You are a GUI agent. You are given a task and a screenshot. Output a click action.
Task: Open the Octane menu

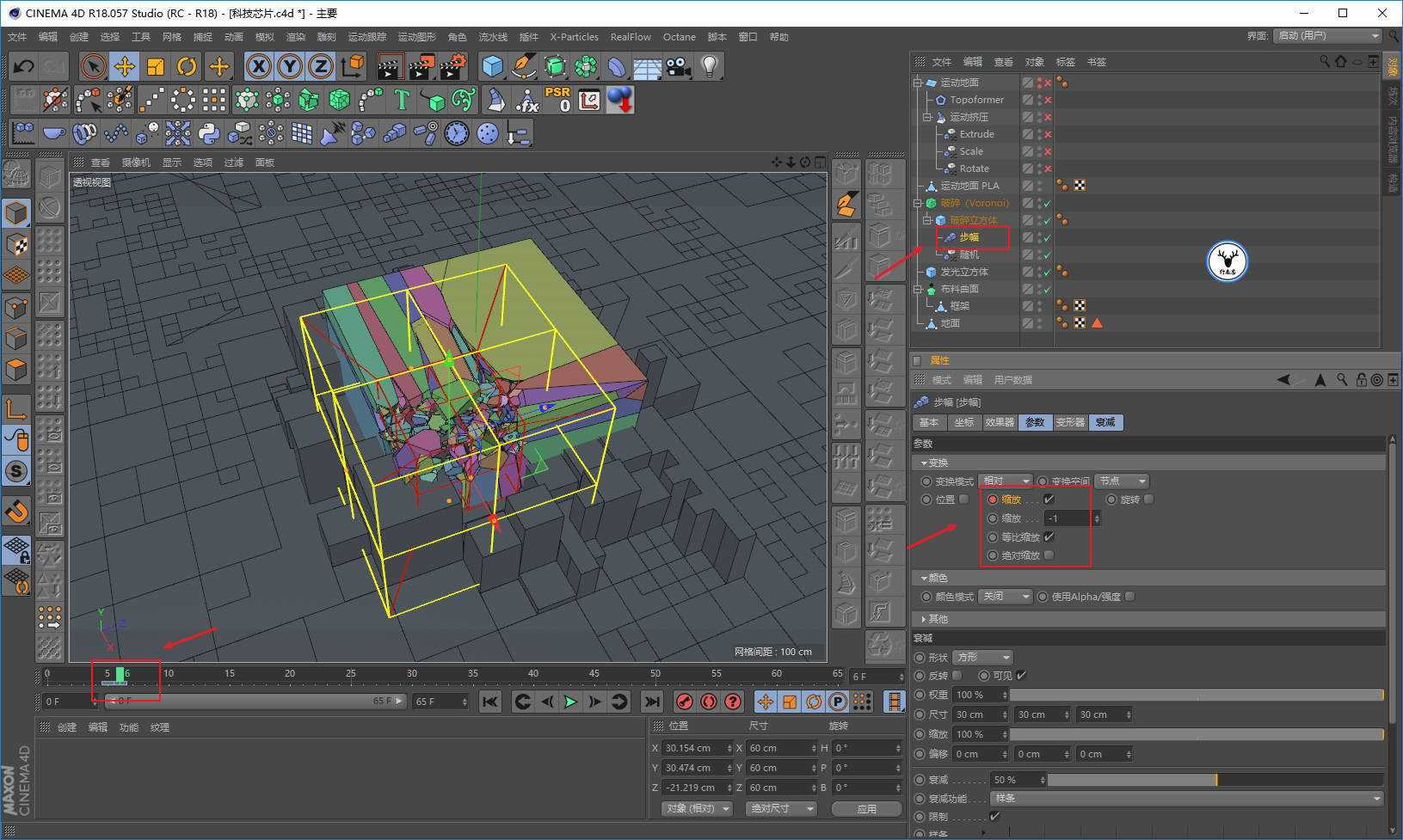pyautogui.click(x=680, y=37)
